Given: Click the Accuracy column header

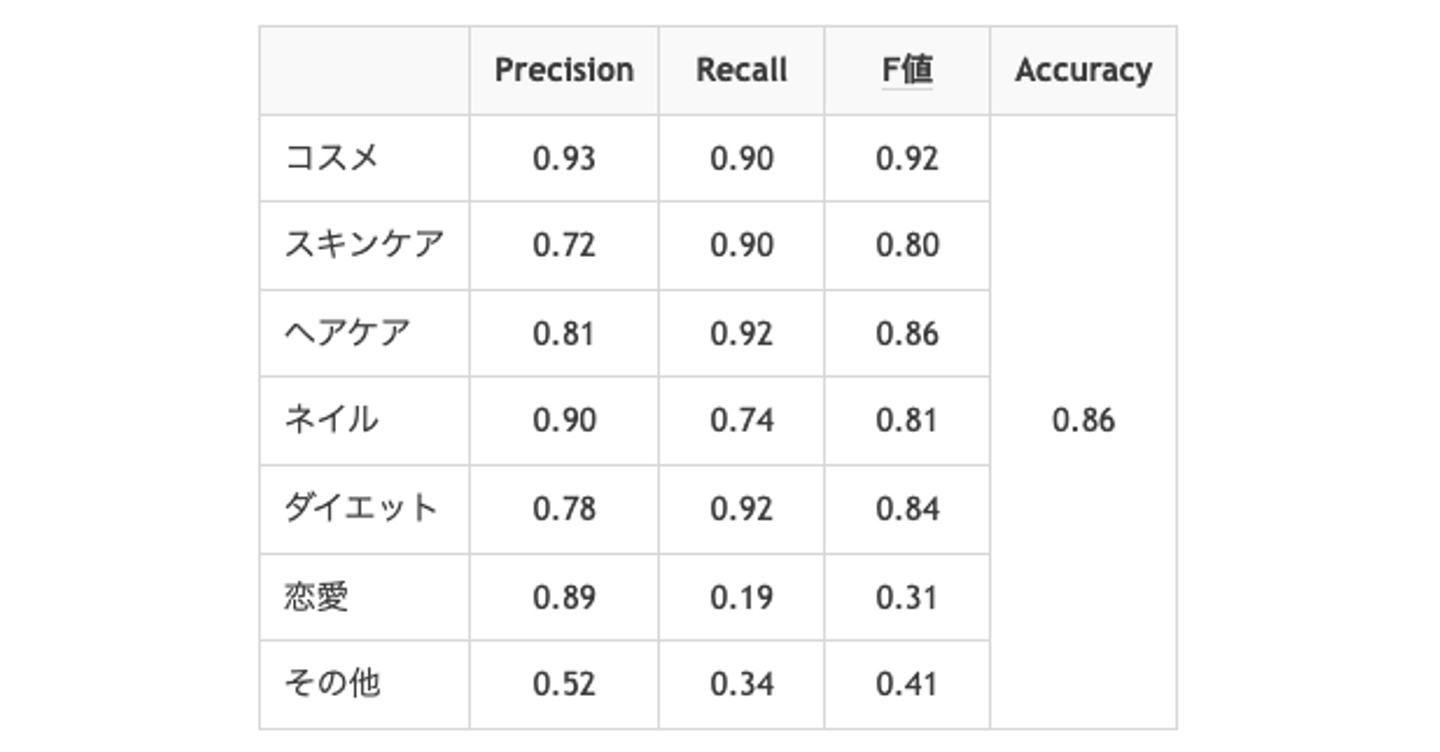Looking at the screenshot, I should pyautogui.click(x=1083, y=70).
